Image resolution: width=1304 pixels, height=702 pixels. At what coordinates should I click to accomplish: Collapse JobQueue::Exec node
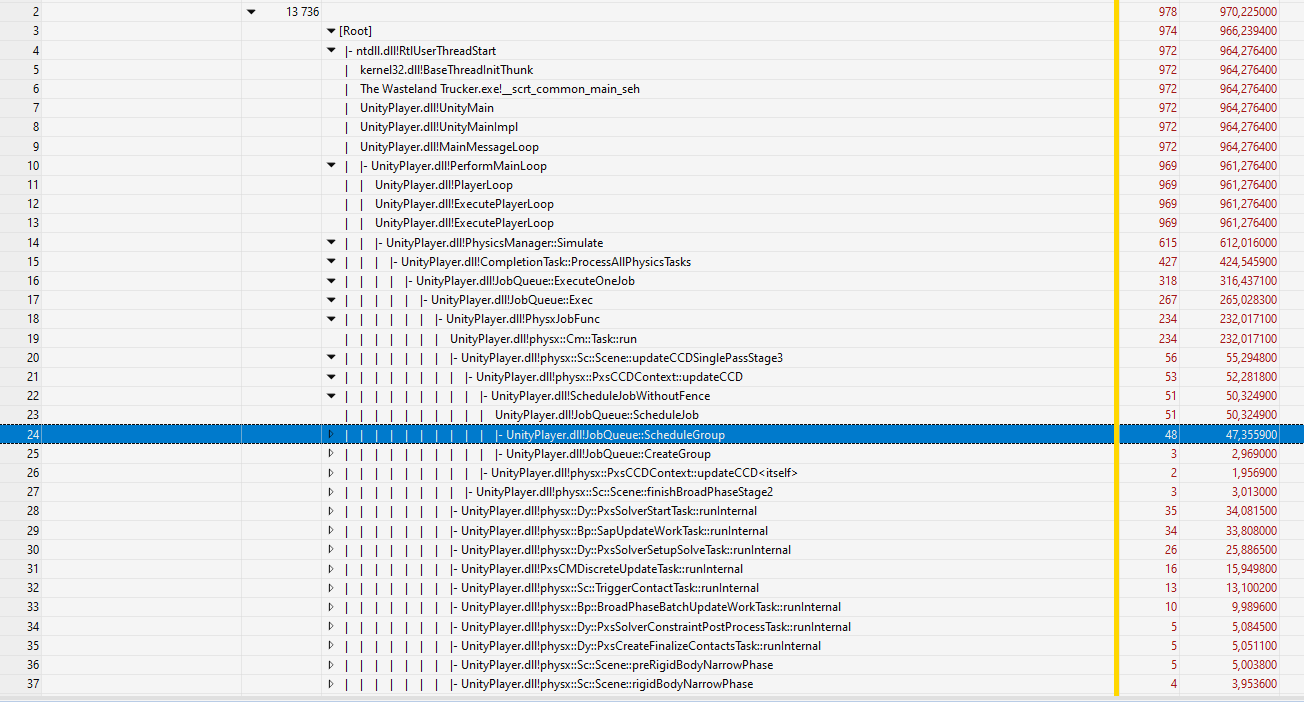tap(331, 300)
